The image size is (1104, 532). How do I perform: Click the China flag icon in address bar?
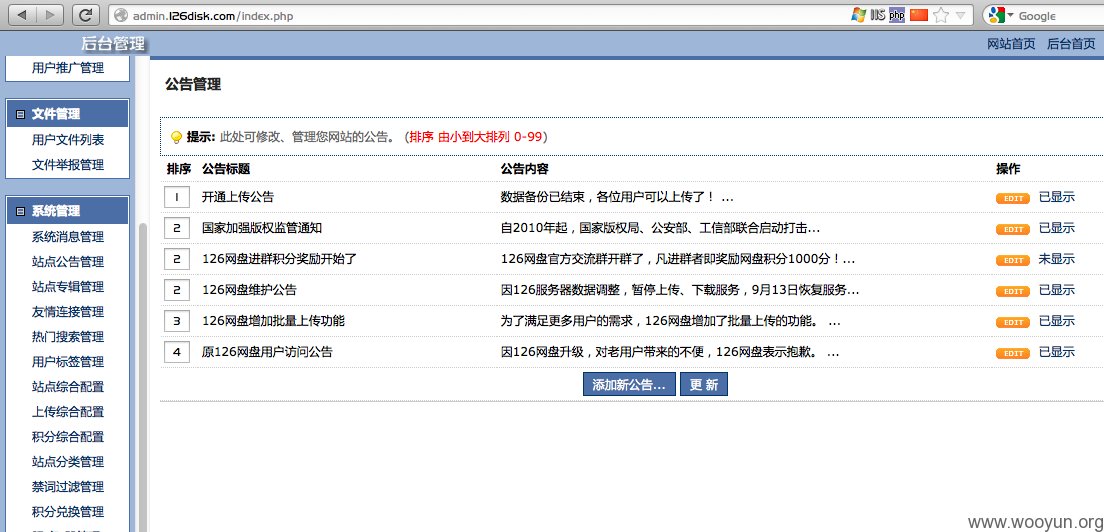919,15
